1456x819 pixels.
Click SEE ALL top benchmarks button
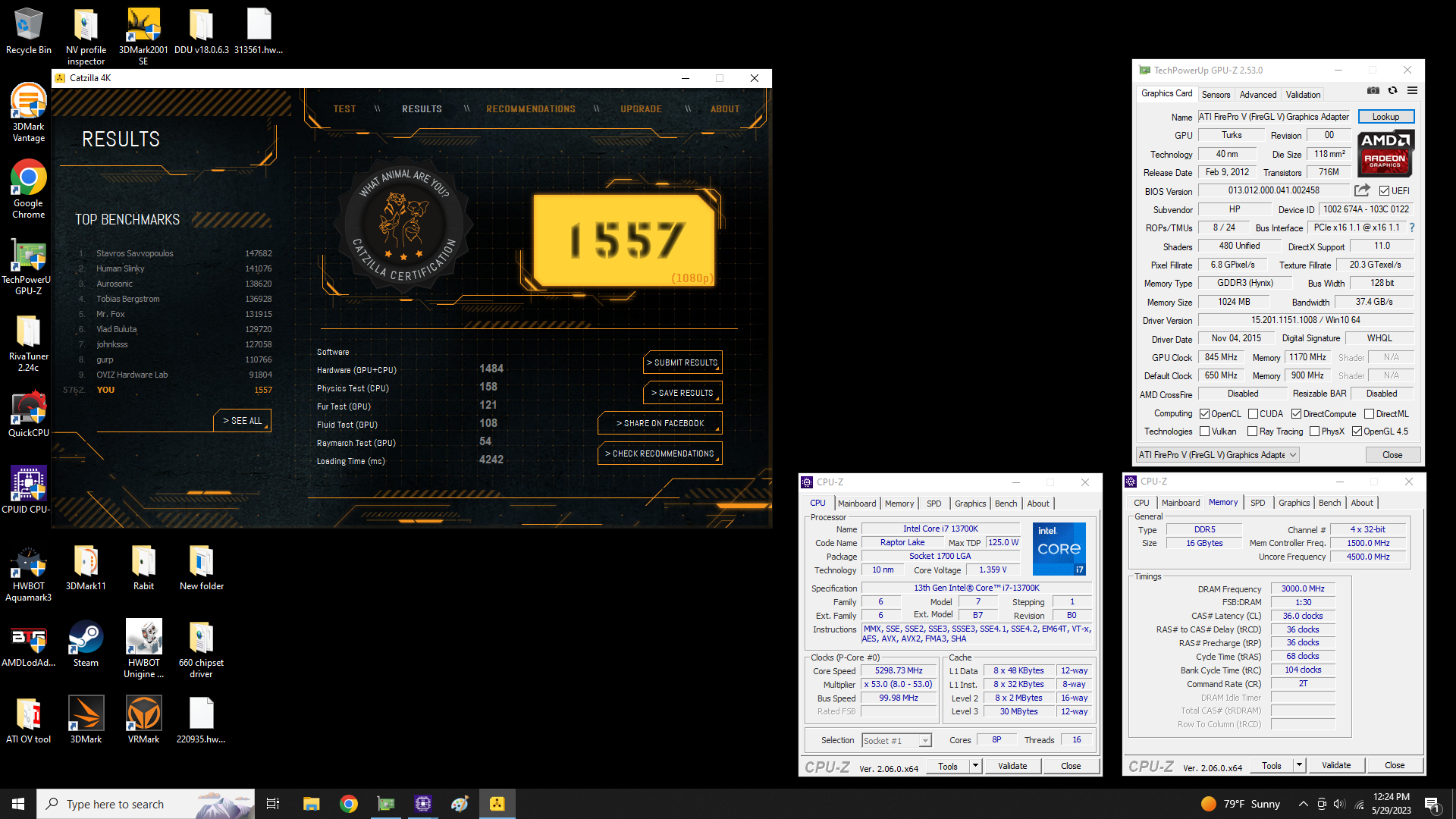pos(242,421)
